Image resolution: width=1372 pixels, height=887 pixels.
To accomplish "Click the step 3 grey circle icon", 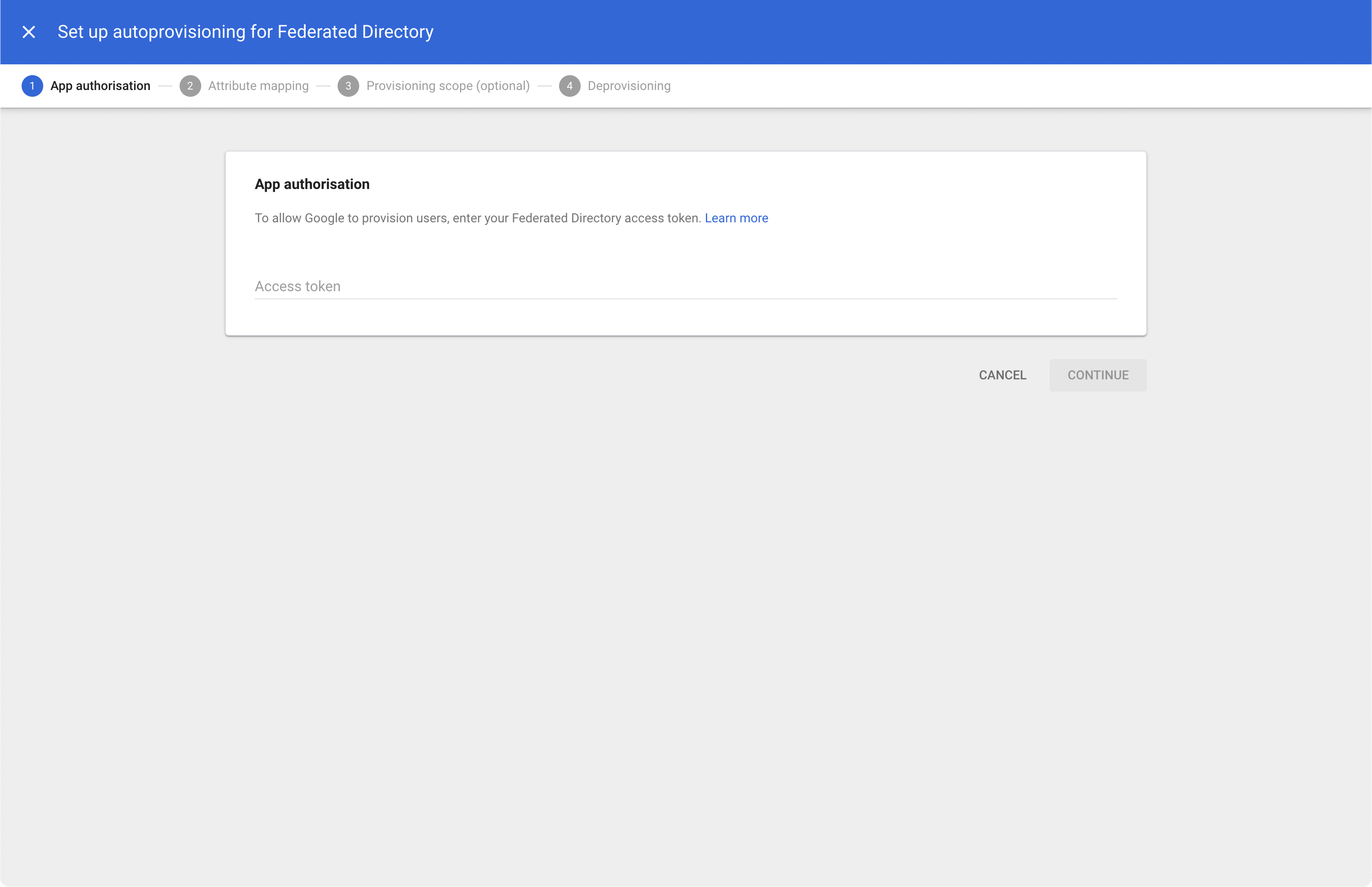I will point(349,85).
